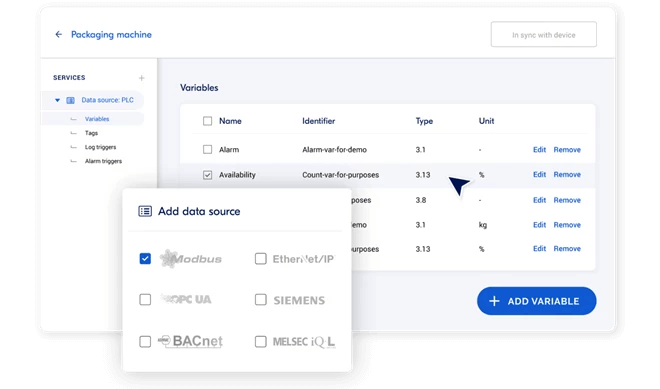Remove the Alarm variable
This screenshot has width=660, height=389.
coord(567,149)
